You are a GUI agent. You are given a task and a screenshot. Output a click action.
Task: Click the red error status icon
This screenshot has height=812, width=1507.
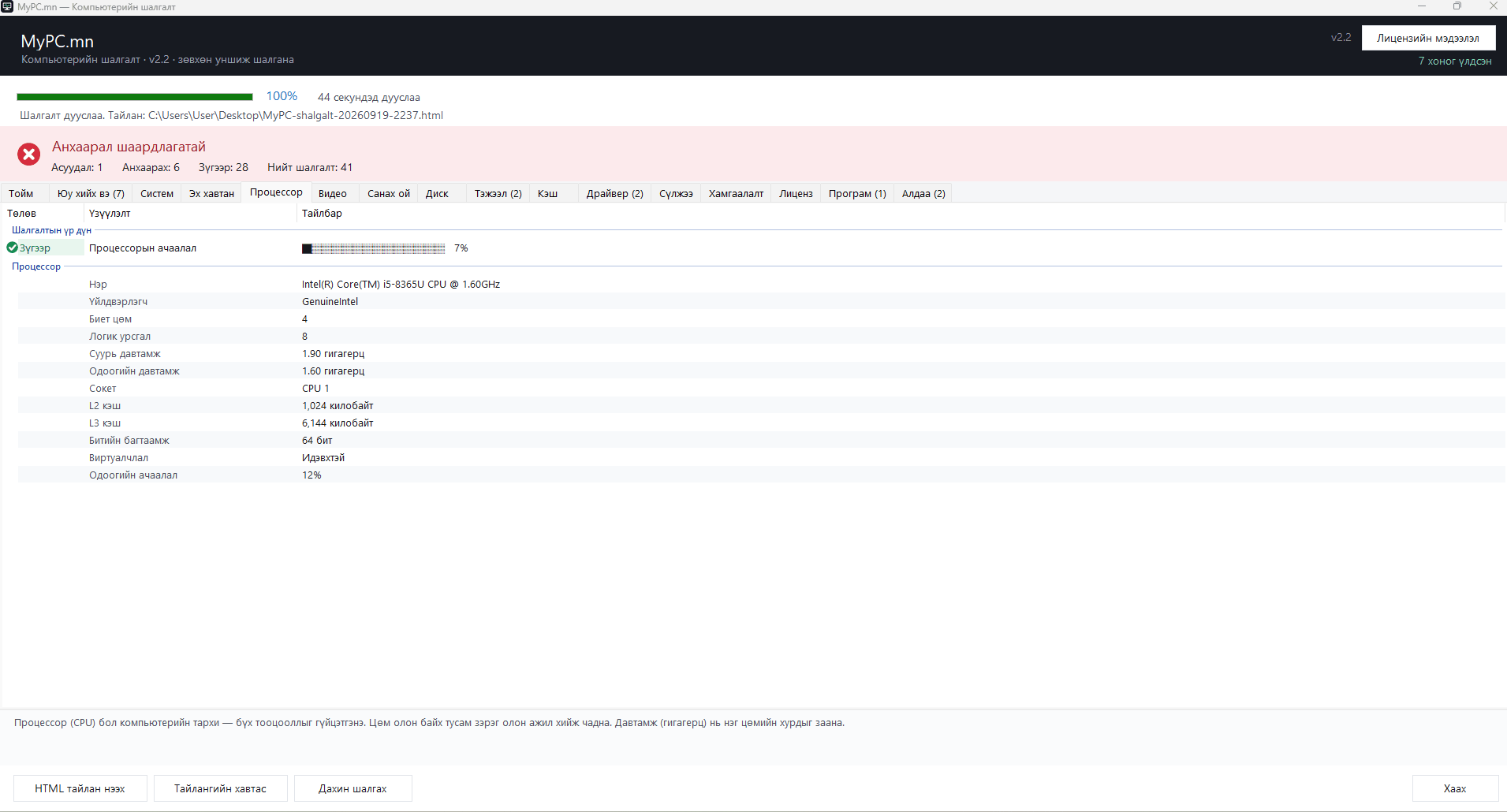pyautogui.click(x=29, y=155)
